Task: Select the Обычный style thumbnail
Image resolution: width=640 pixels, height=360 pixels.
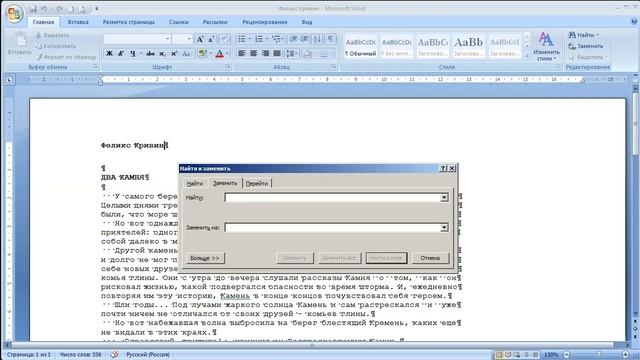Action: 360,47
